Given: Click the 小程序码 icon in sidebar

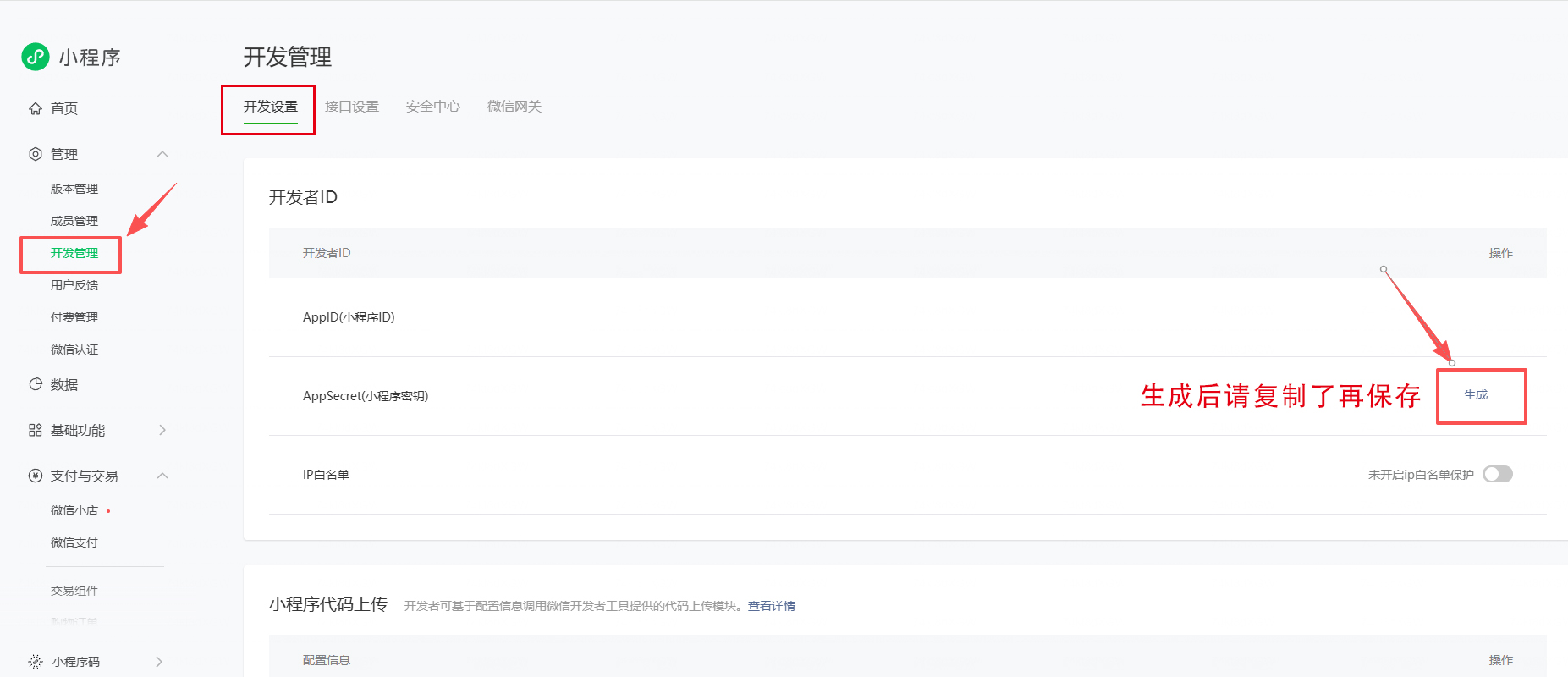Looking at the screenshot, I should coord(36,662).
